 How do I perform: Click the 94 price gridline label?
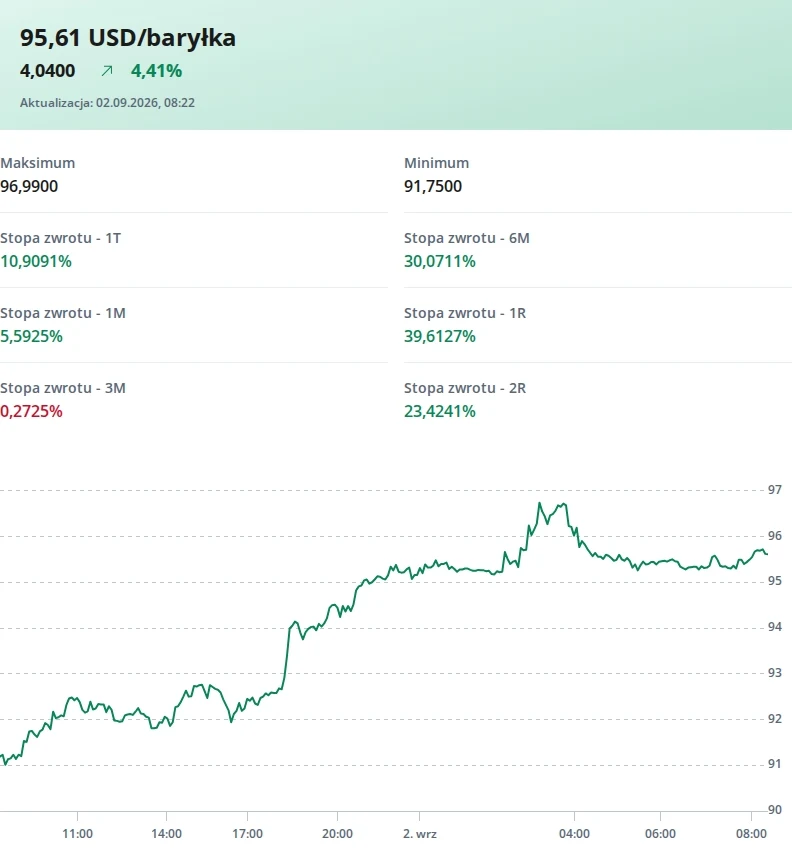tap(774, 627)
